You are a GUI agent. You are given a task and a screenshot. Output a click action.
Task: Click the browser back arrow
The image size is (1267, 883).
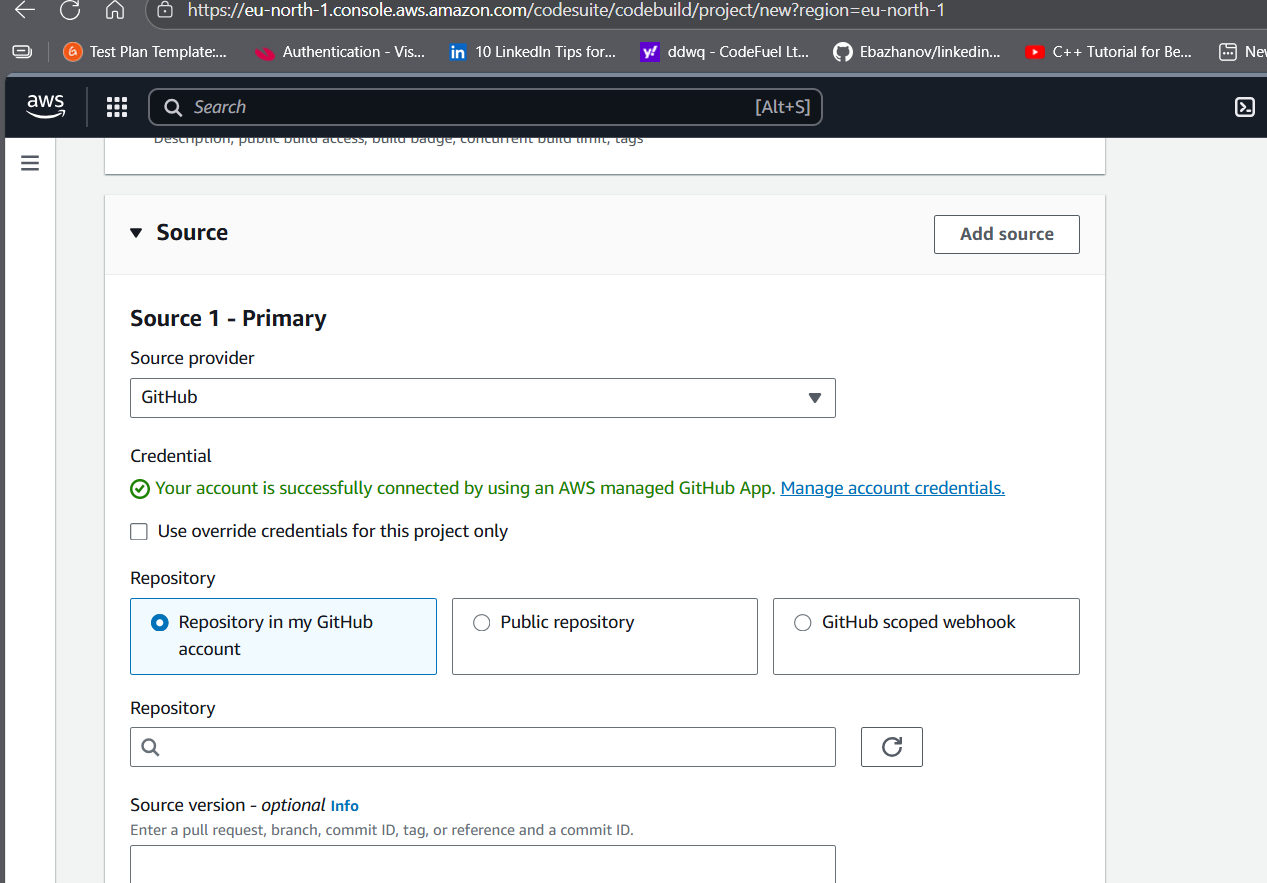click(x=25, y=13)
